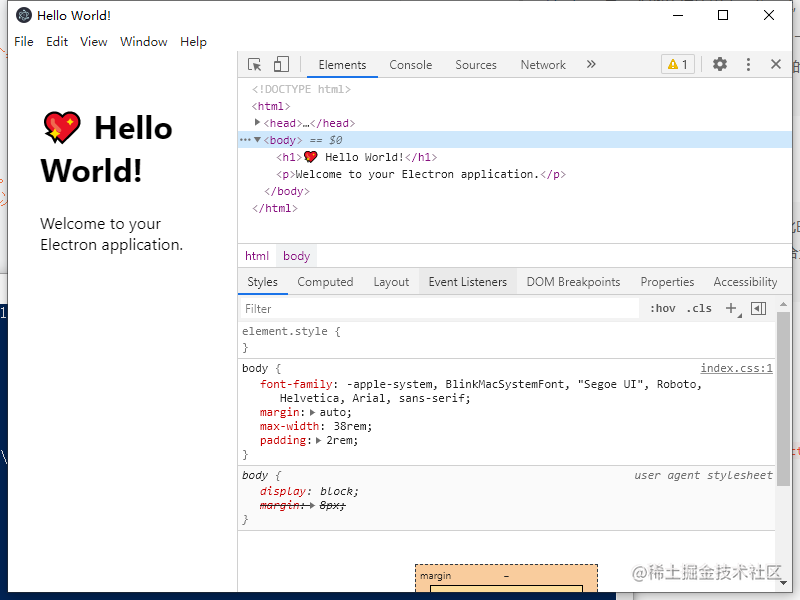
Task: Open the Help menu
Action: 193,42
